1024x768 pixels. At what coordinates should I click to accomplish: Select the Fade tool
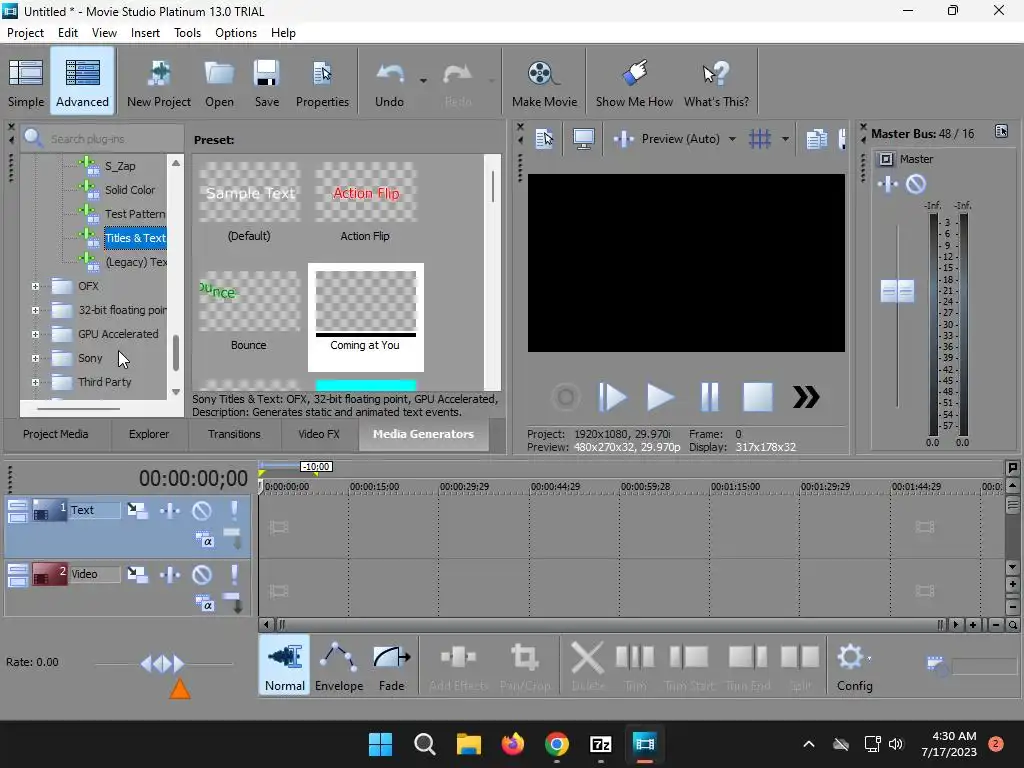(x=392, y=666)
